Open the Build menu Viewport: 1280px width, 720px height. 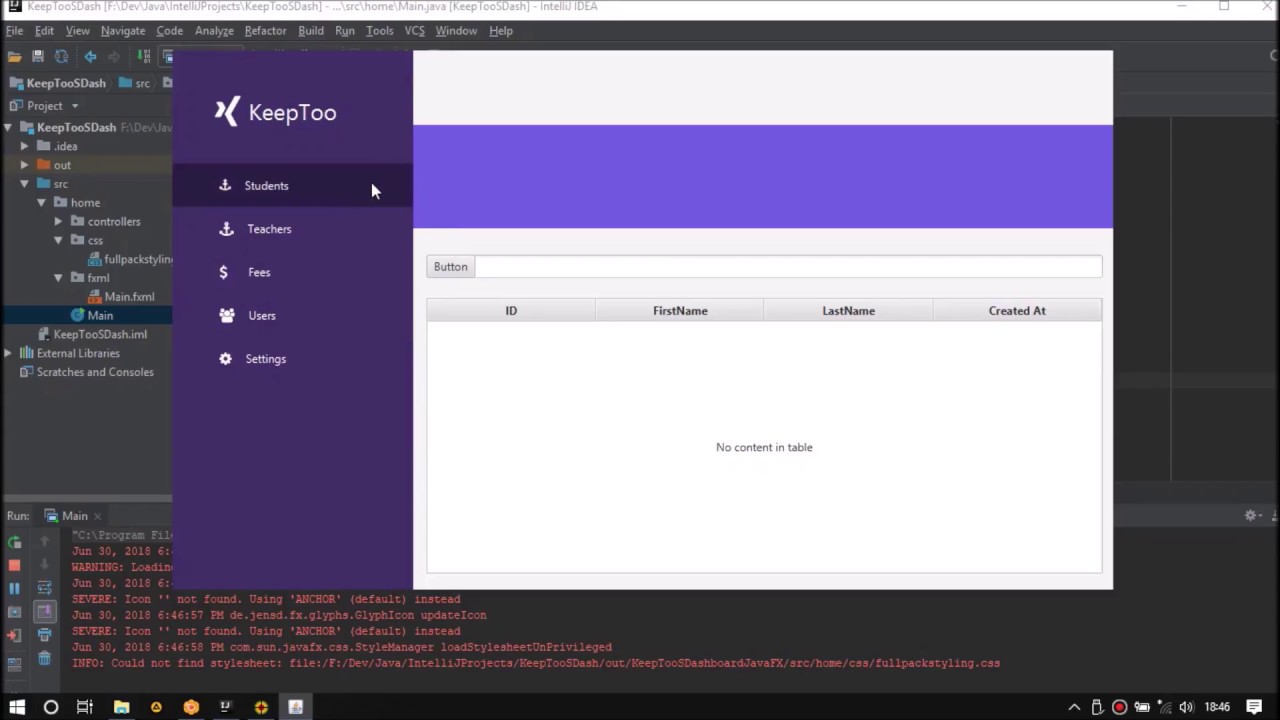tap(311, 31)
